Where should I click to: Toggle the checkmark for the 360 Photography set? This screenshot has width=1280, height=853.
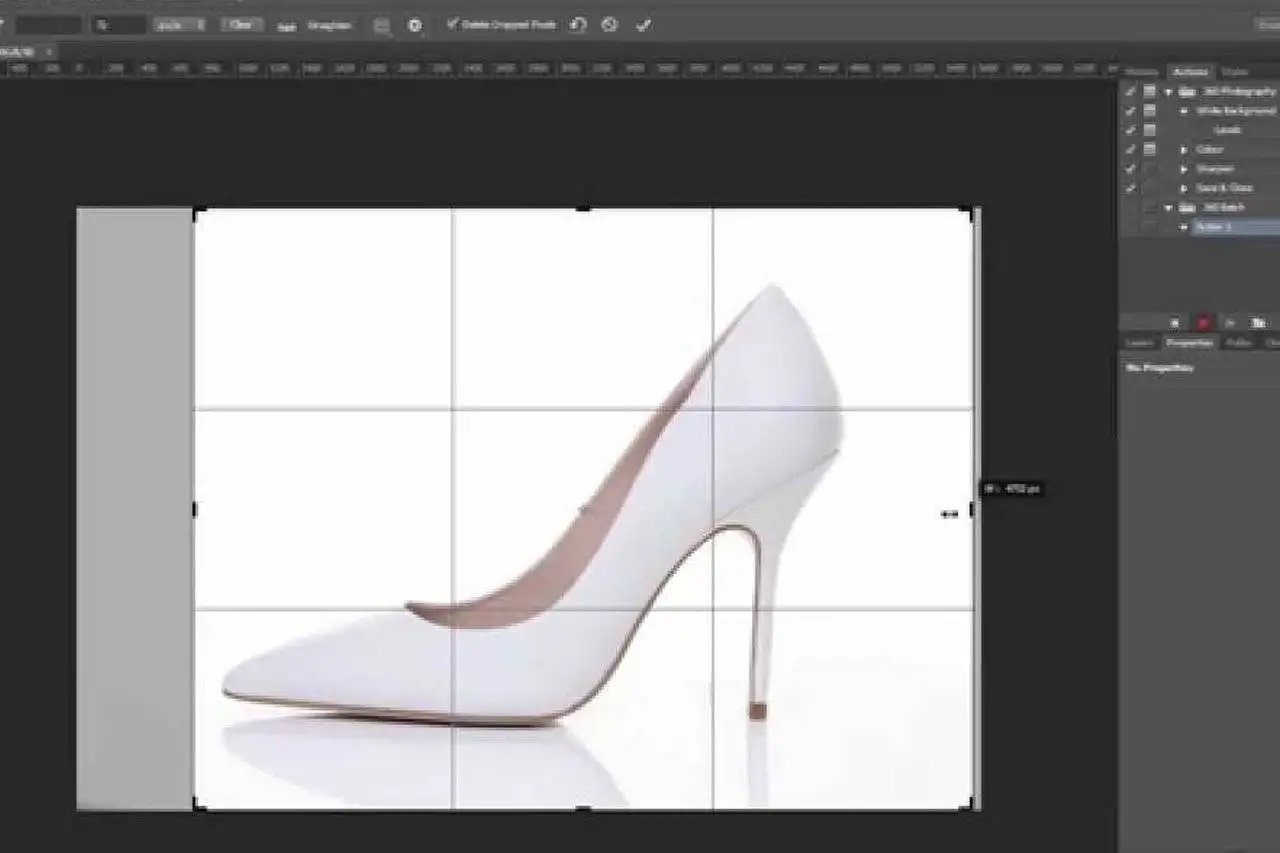tap(1131, 91)
